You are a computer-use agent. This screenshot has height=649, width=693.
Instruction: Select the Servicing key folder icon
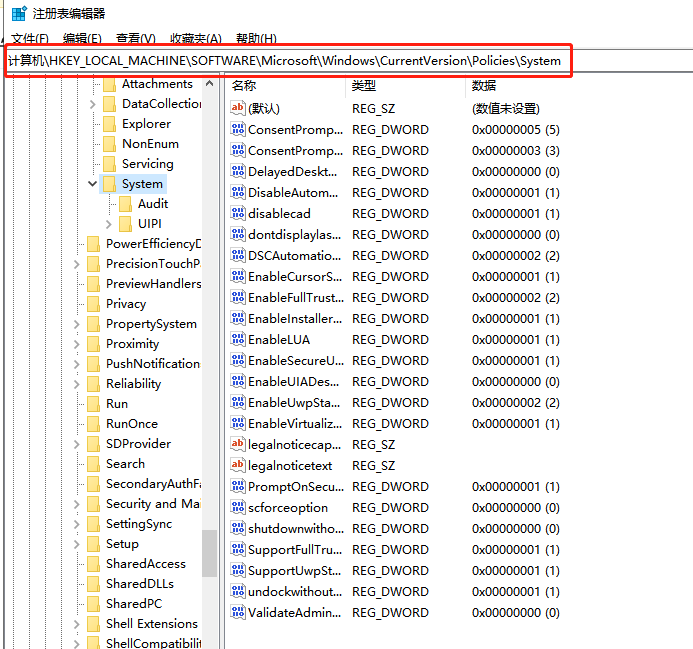pos(110,164)
